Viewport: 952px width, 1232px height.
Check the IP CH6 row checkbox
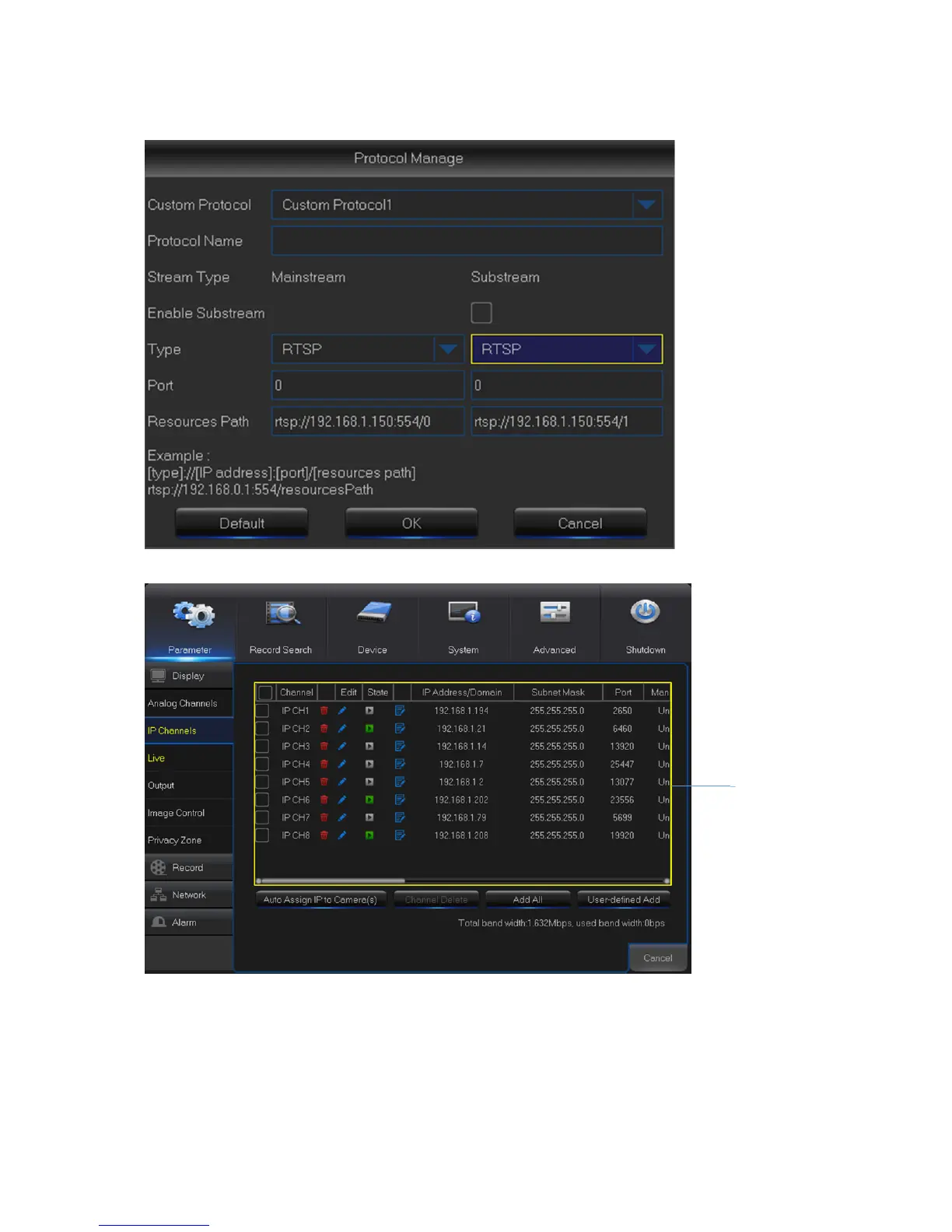(262, 800)
